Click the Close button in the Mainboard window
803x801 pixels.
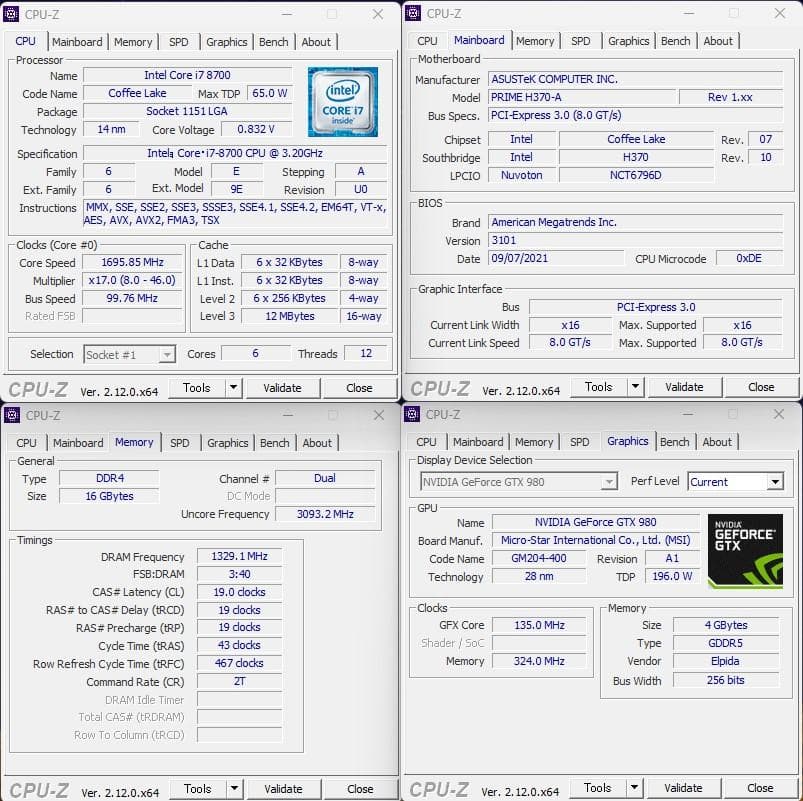[761, 387]
